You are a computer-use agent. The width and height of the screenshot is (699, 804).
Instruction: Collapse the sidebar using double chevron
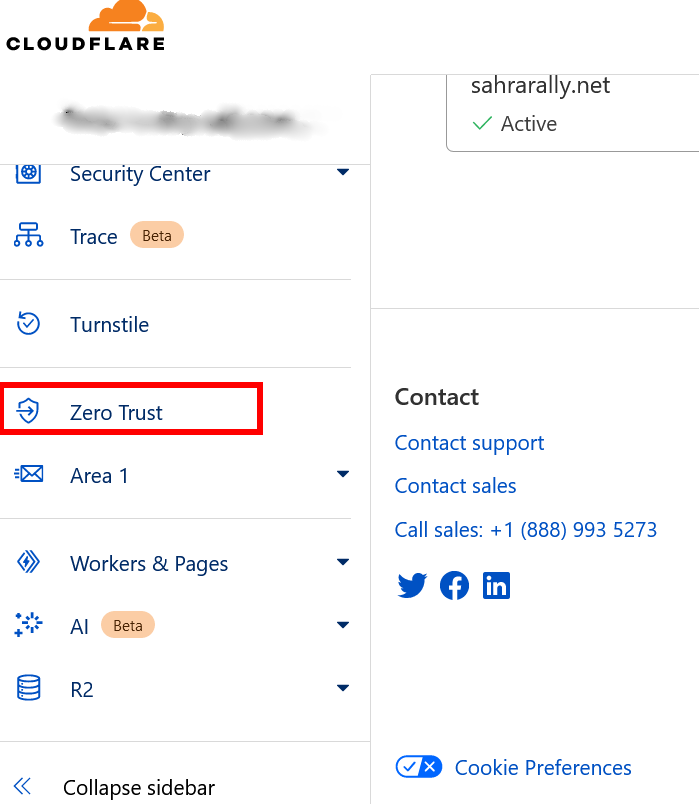(x=23, y=787)
